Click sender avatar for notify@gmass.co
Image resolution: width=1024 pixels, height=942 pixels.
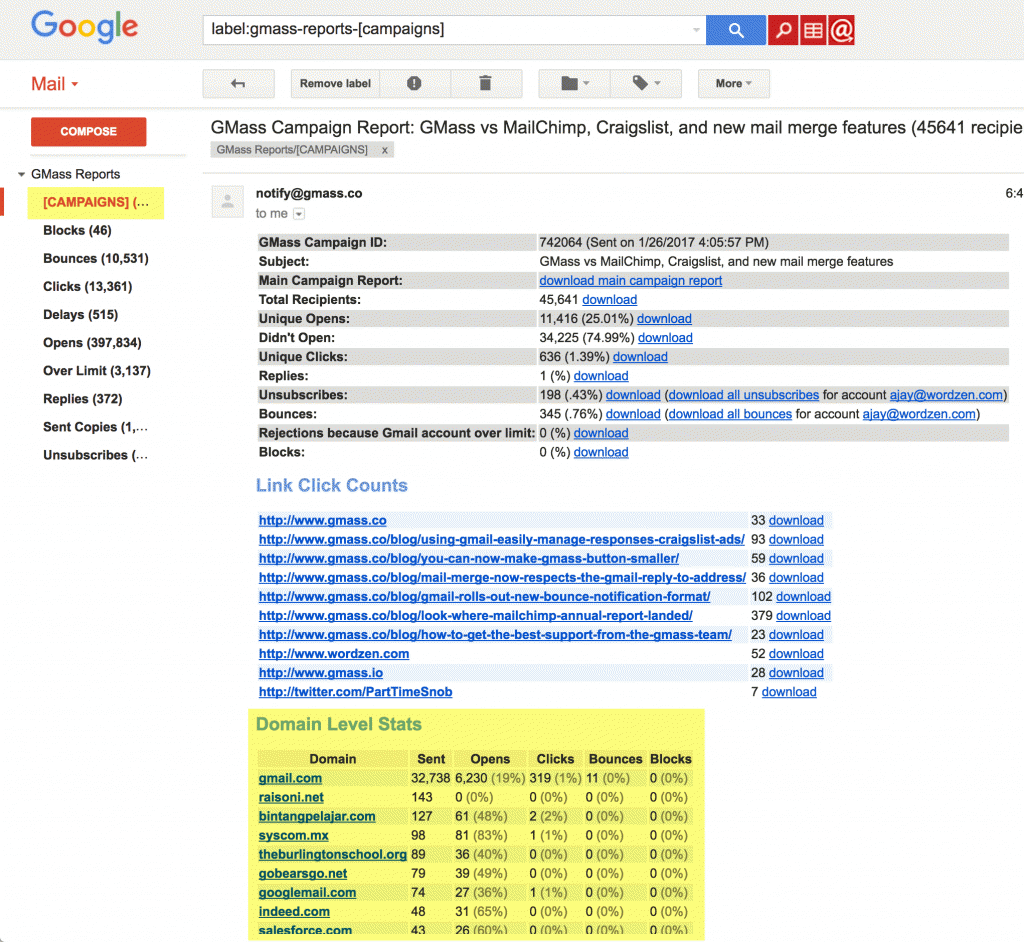coord(228,202)
